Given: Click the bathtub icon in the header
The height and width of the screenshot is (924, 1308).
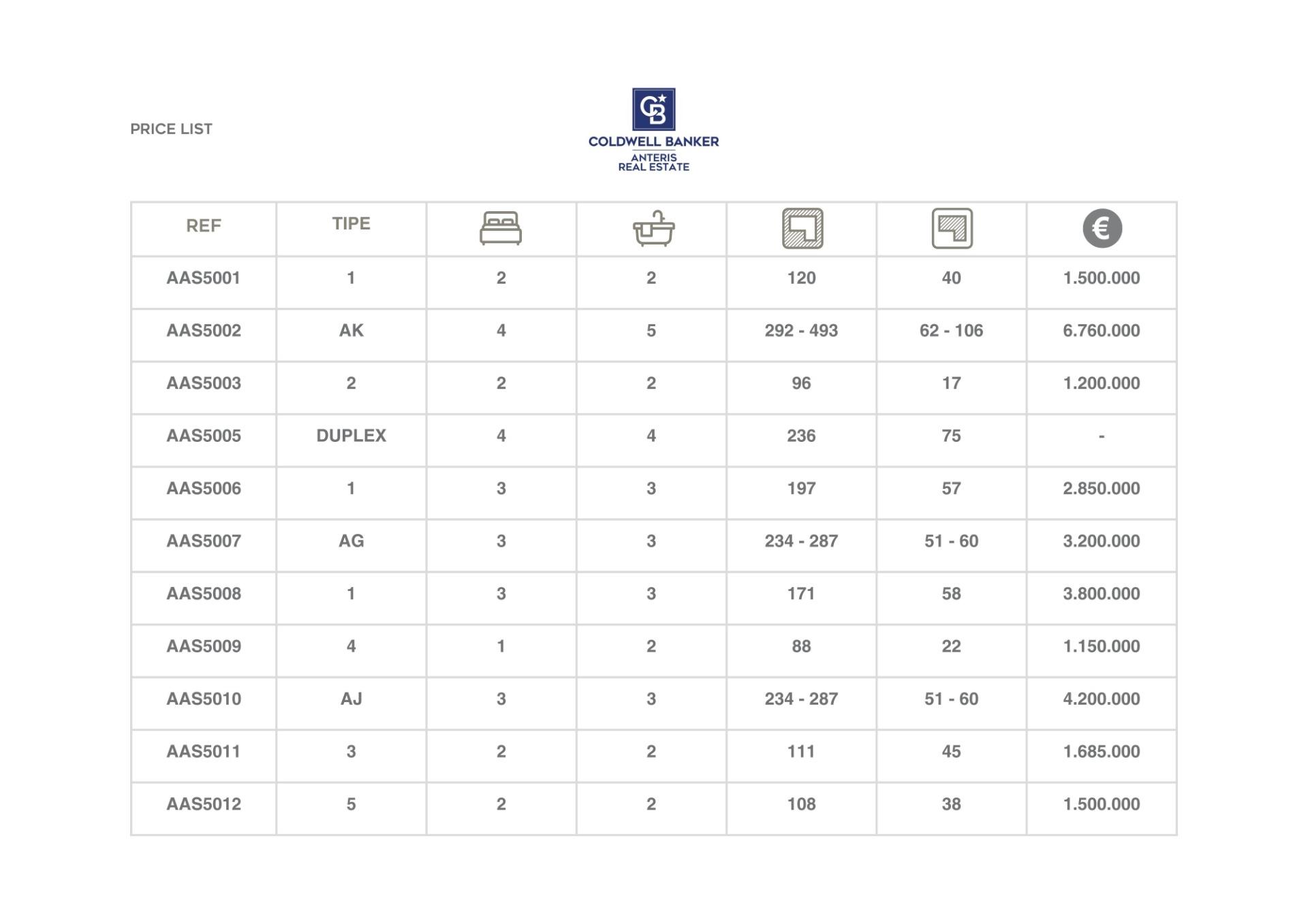Looking at the screenshot, I should pyautogui.click(x=653, y=228).
